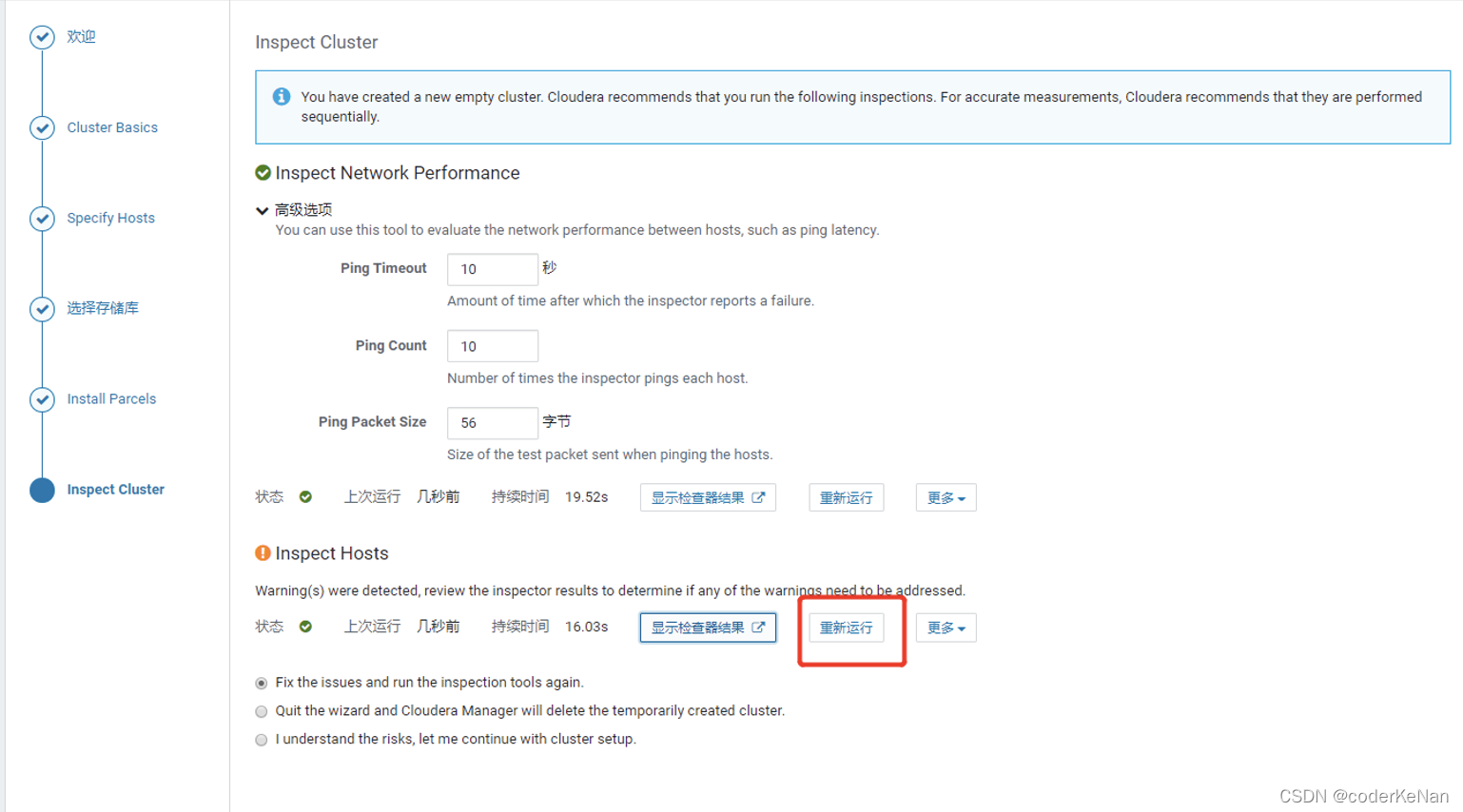
Task: Click the 欢迎 step checkmark icon
Action: (42, 37)
